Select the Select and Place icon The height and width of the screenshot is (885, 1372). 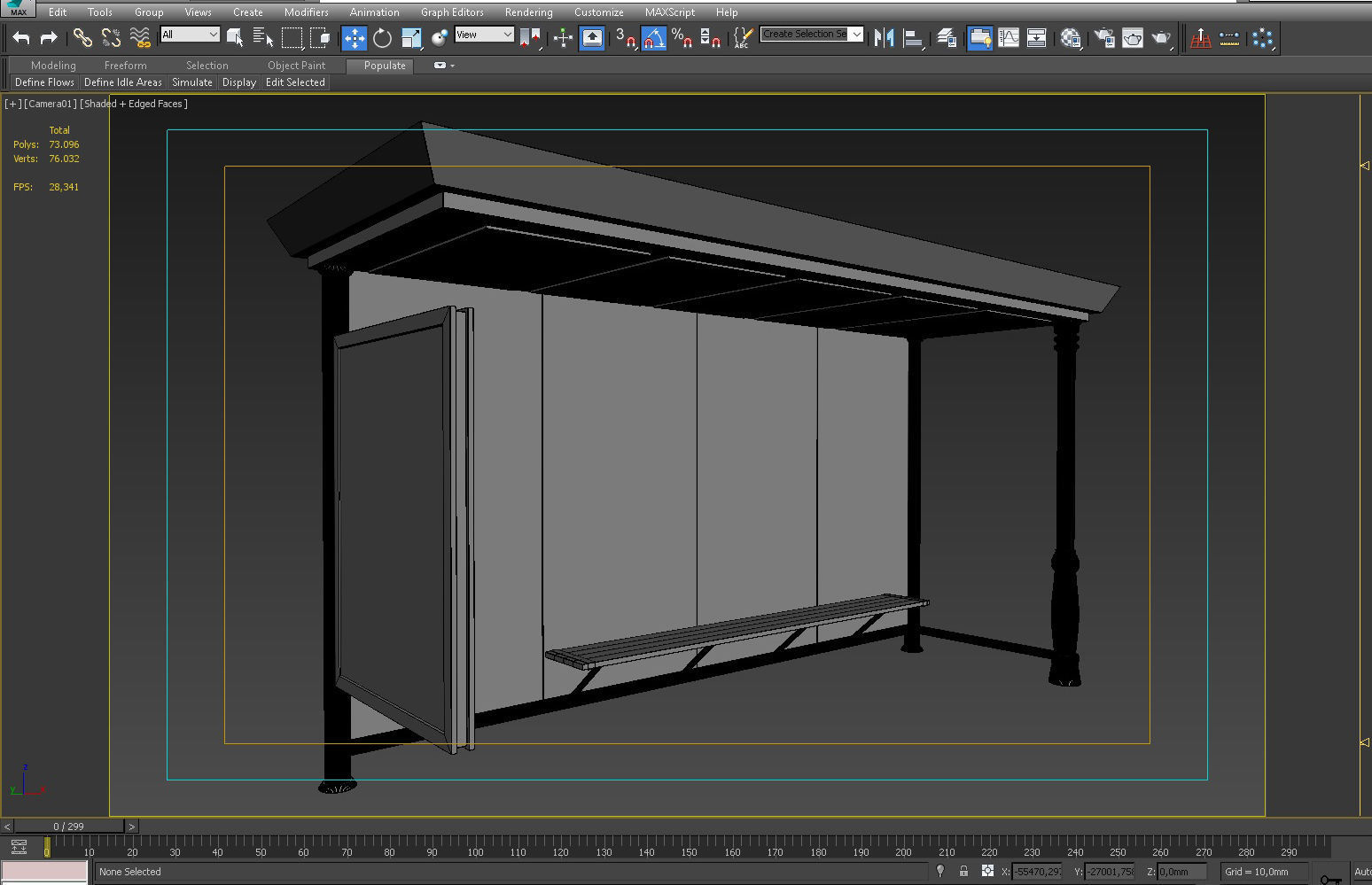point(439,37)
